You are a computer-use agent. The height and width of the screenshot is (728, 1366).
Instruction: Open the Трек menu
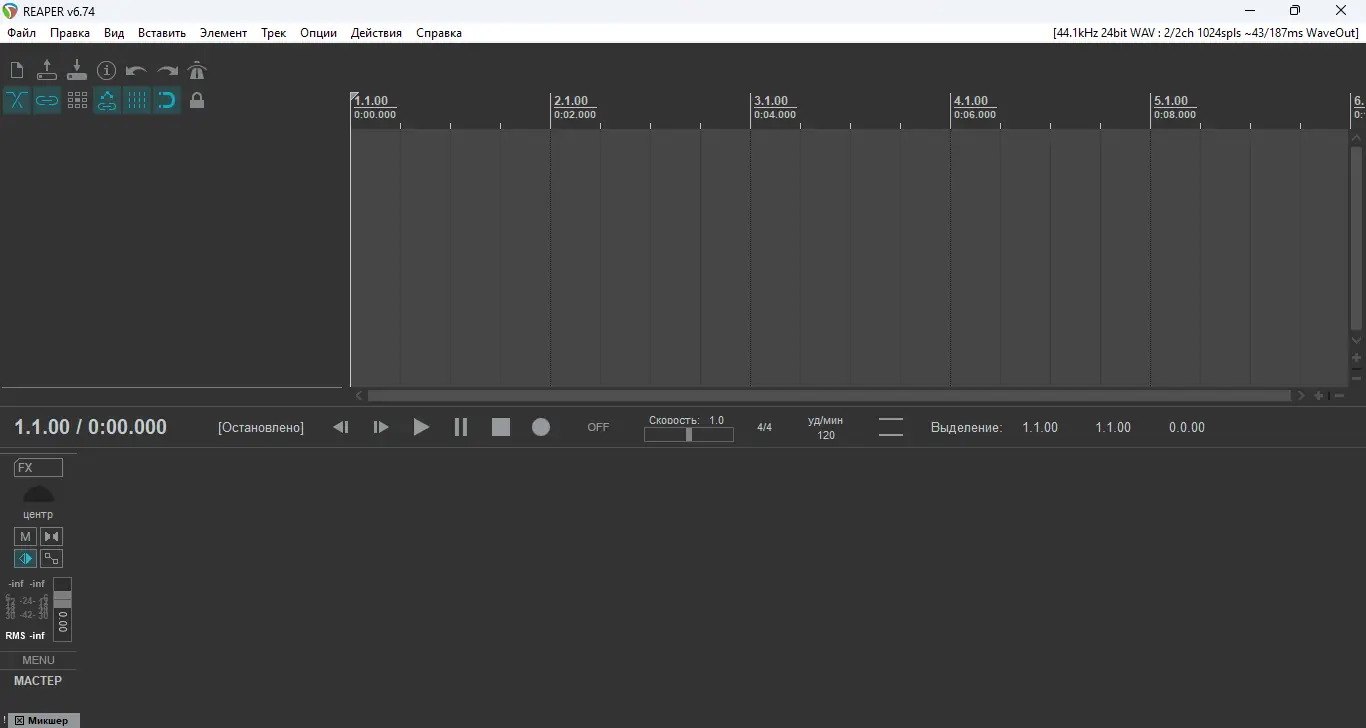point(274,33)
